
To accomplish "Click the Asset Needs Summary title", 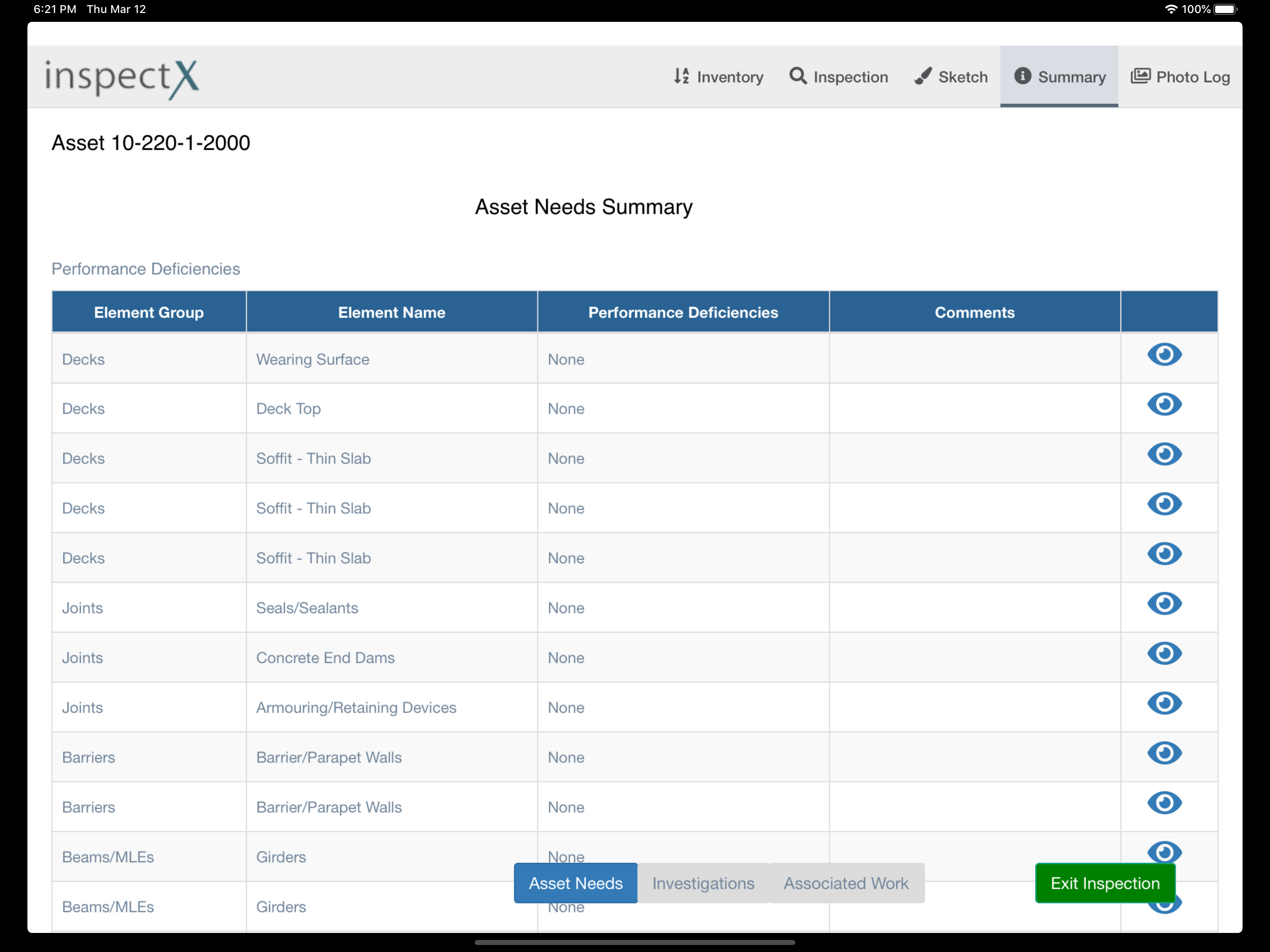I will tap(583, 207).
